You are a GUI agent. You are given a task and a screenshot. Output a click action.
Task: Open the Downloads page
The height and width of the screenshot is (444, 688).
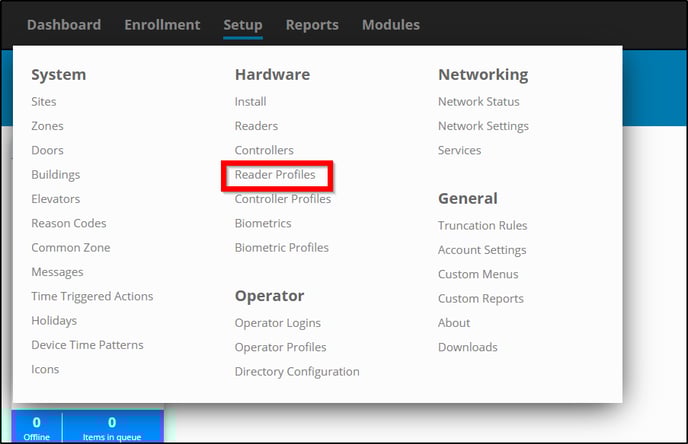(x=467, y=347)
